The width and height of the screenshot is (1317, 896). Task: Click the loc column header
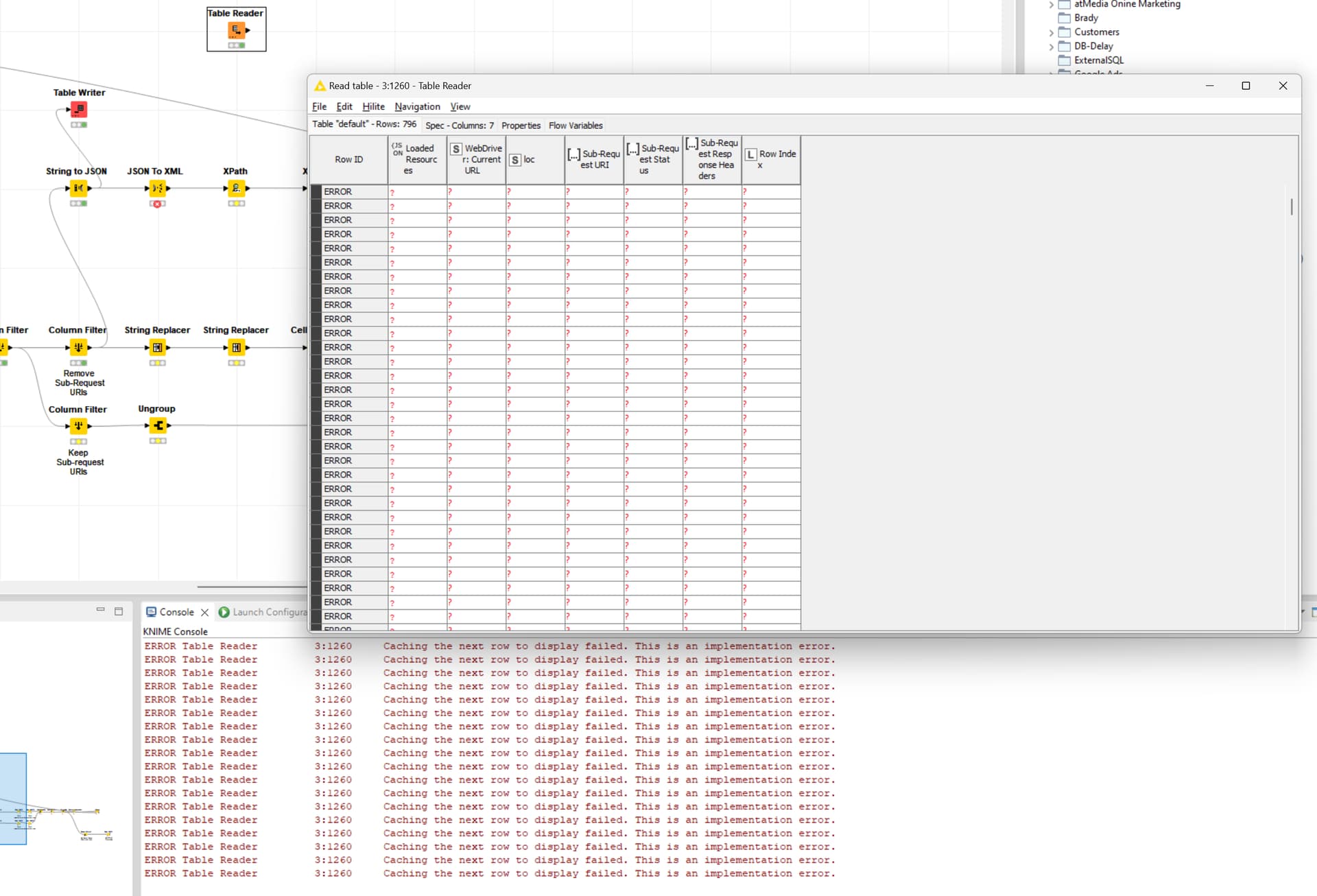pyautogui.click(x=536, y=160)
